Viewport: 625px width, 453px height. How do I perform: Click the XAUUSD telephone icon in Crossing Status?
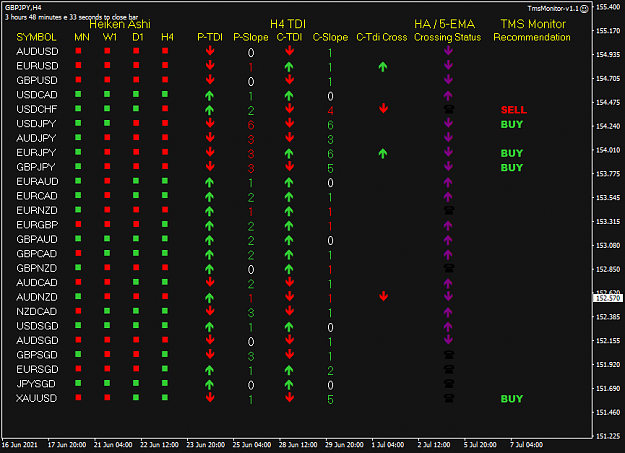[448, 398]
